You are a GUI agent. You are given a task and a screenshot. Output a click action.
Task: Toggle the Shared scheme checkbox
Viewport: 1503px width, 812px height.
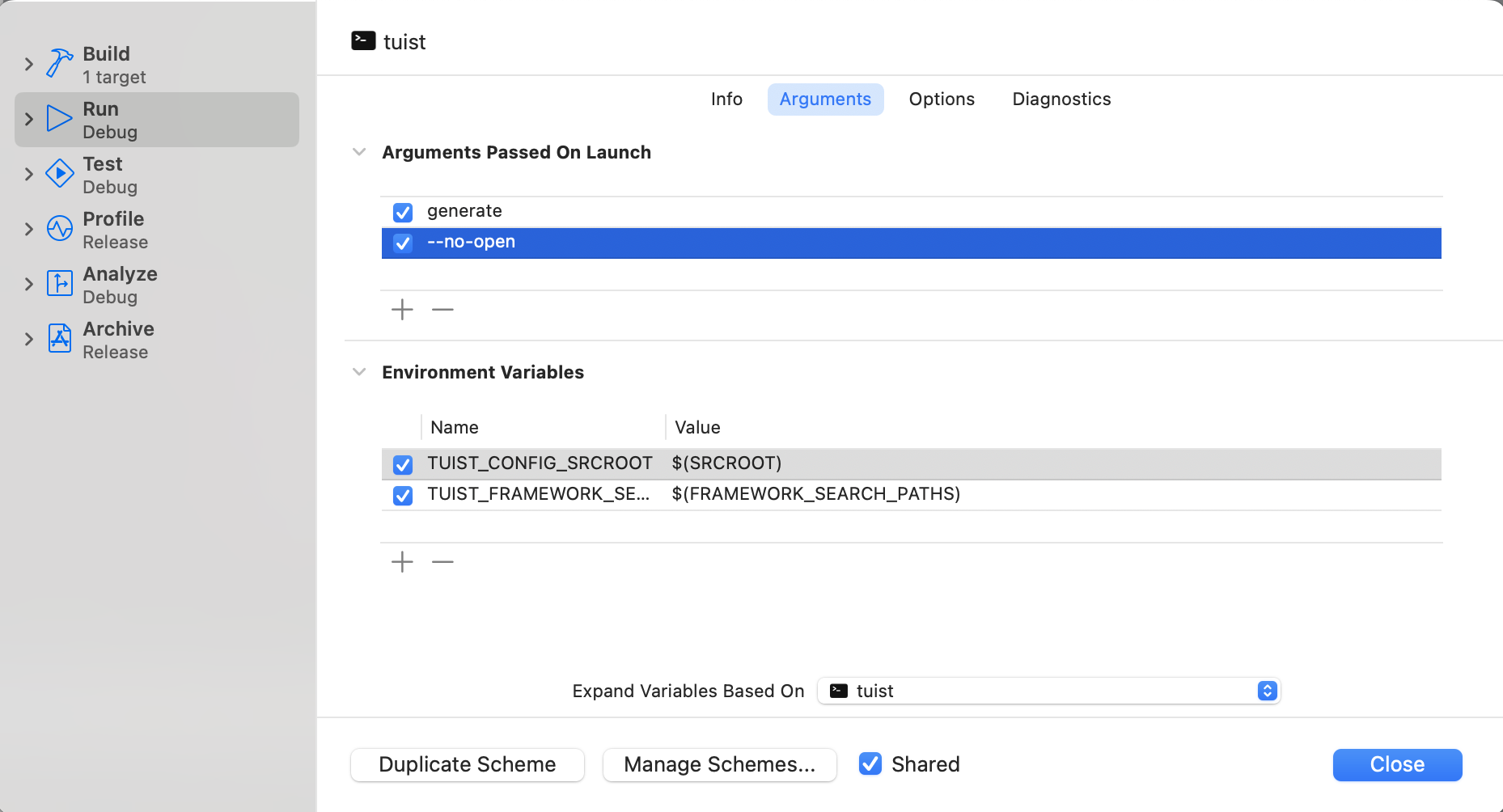pos(870,764)
